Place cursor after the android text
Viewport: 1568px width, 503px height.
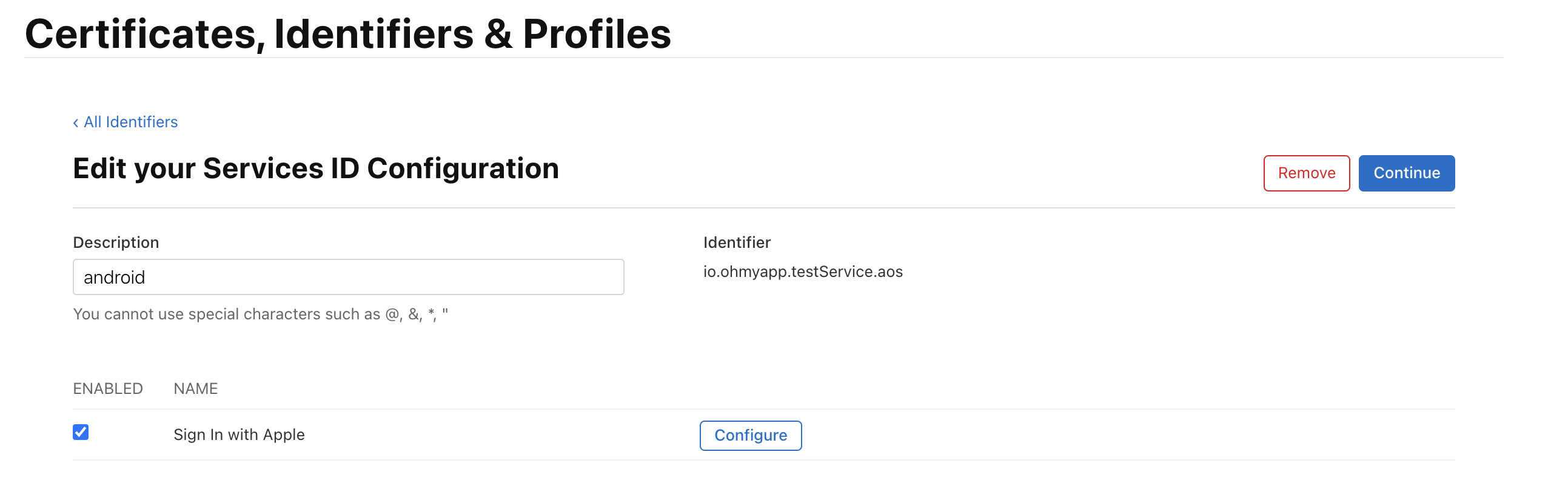(147, 278)
